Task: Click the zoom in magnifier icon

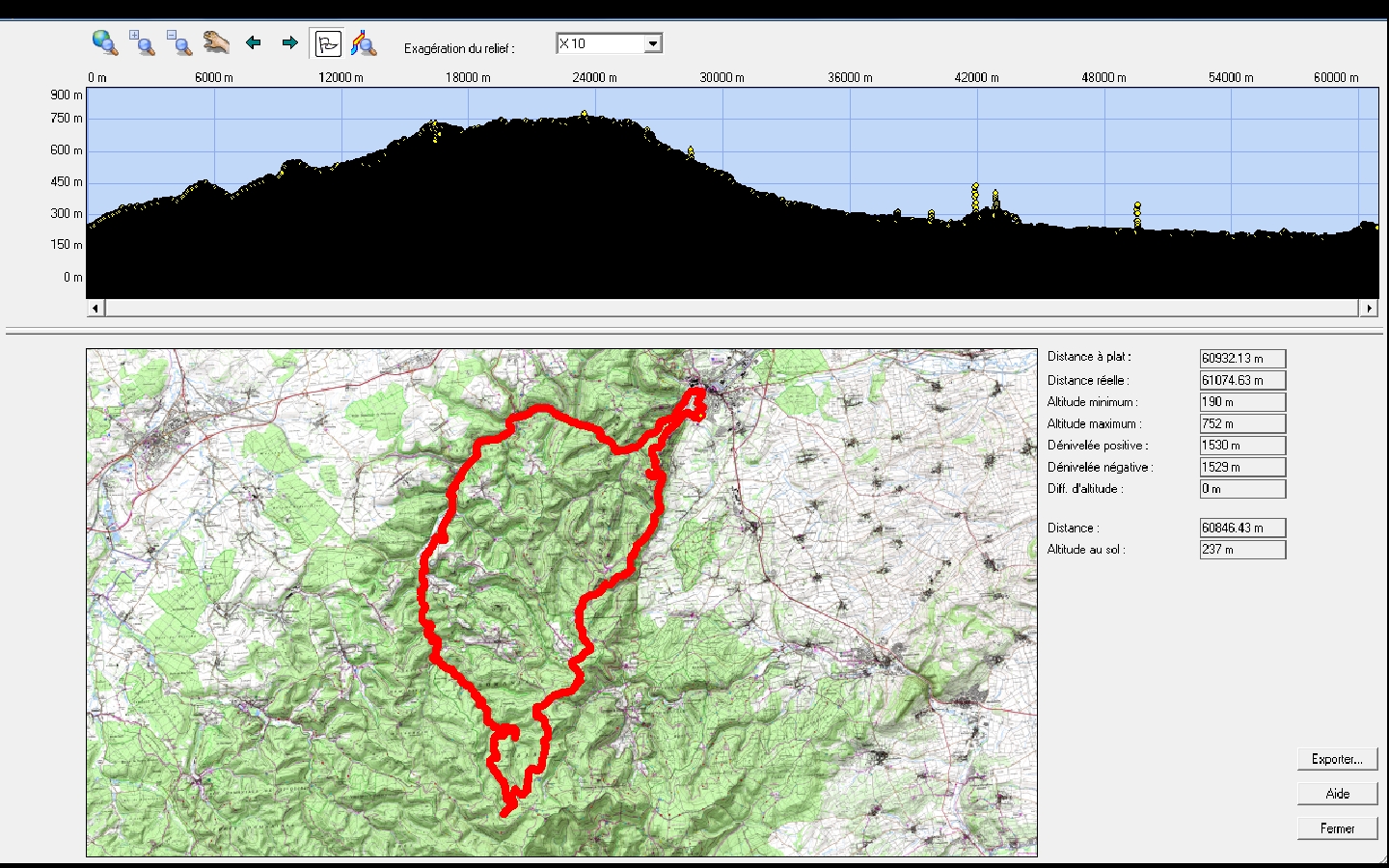Action: (x=142, y=42)
